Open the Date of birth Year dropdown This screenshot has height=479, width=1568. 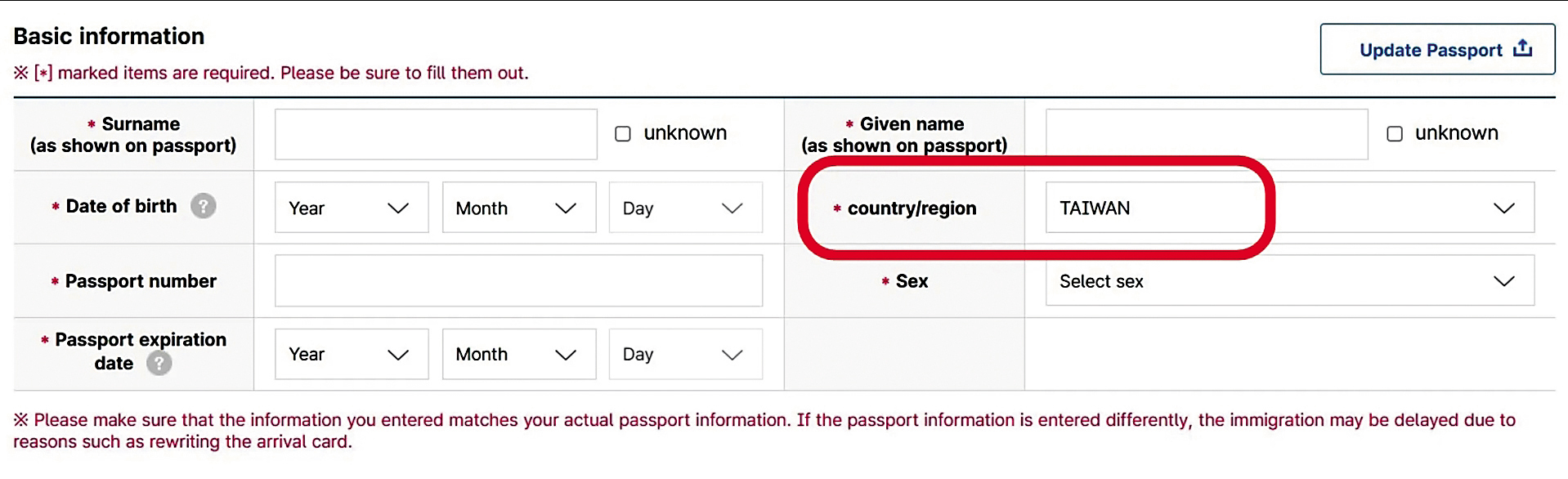point(351,208)
